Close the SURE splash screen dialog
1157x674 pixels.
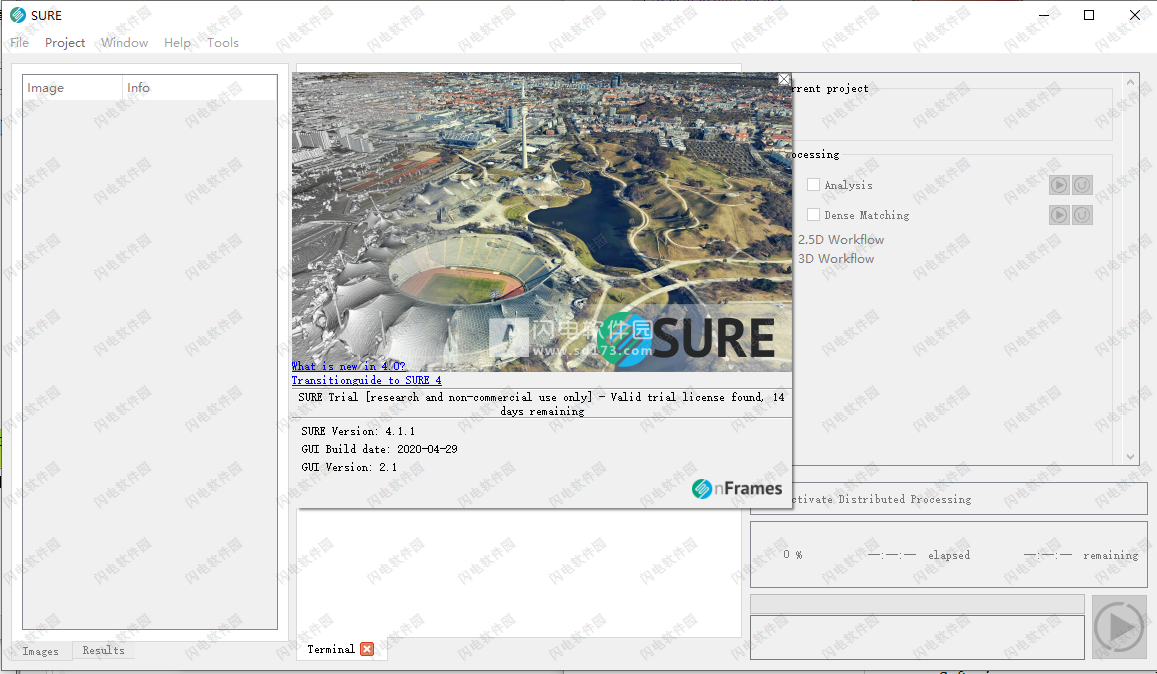click(784, 79)
